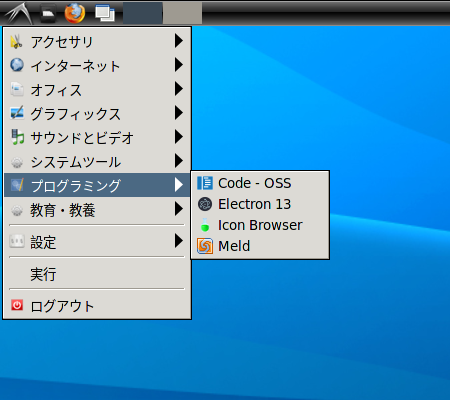Launch Meld from submenu
The image size is (450, 400).
[x=260, y=246]
